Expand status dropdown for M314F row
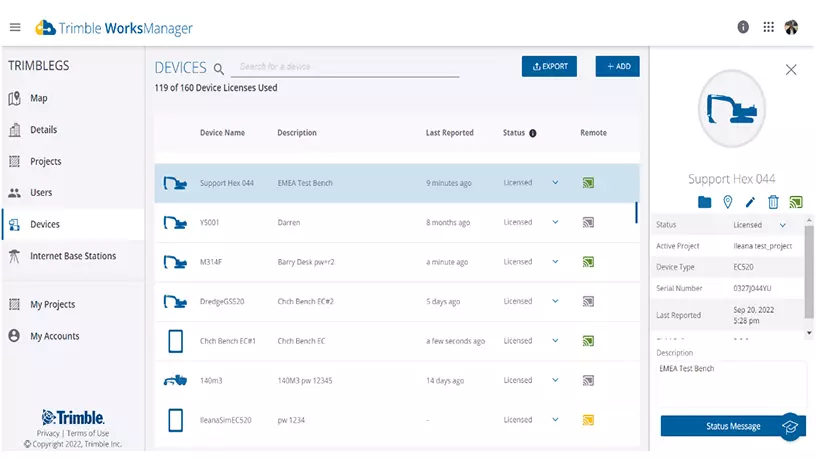 [x=555, y=262]
